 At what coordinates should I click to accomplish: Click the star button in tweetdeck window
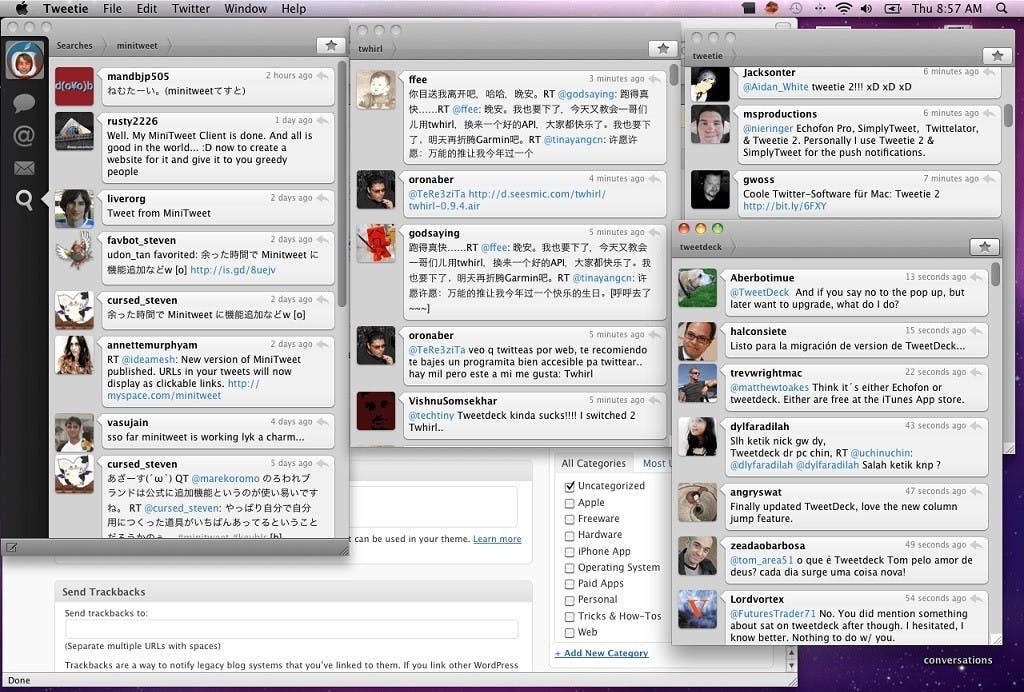pos(984,247)
